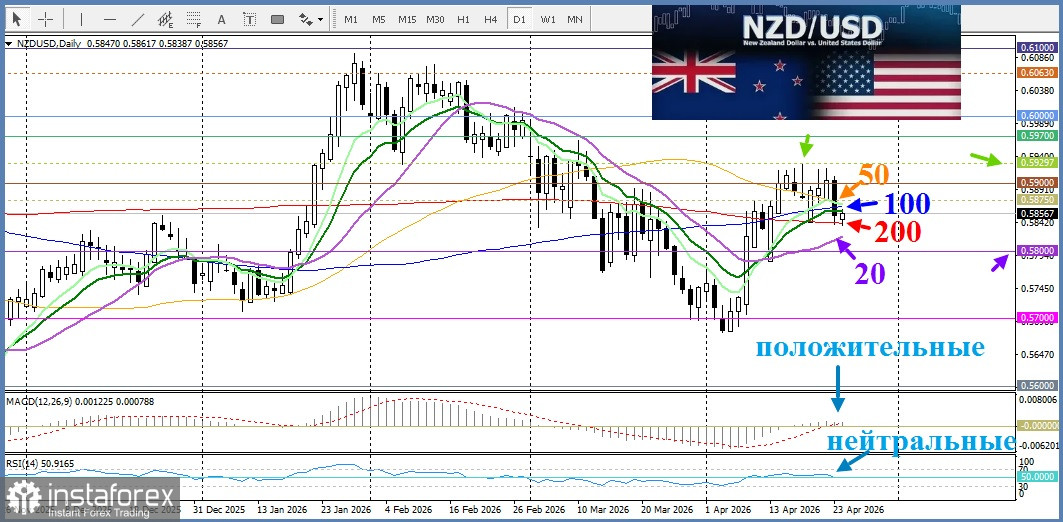Switch chart to MN monthly timeframe

point(574,19)
